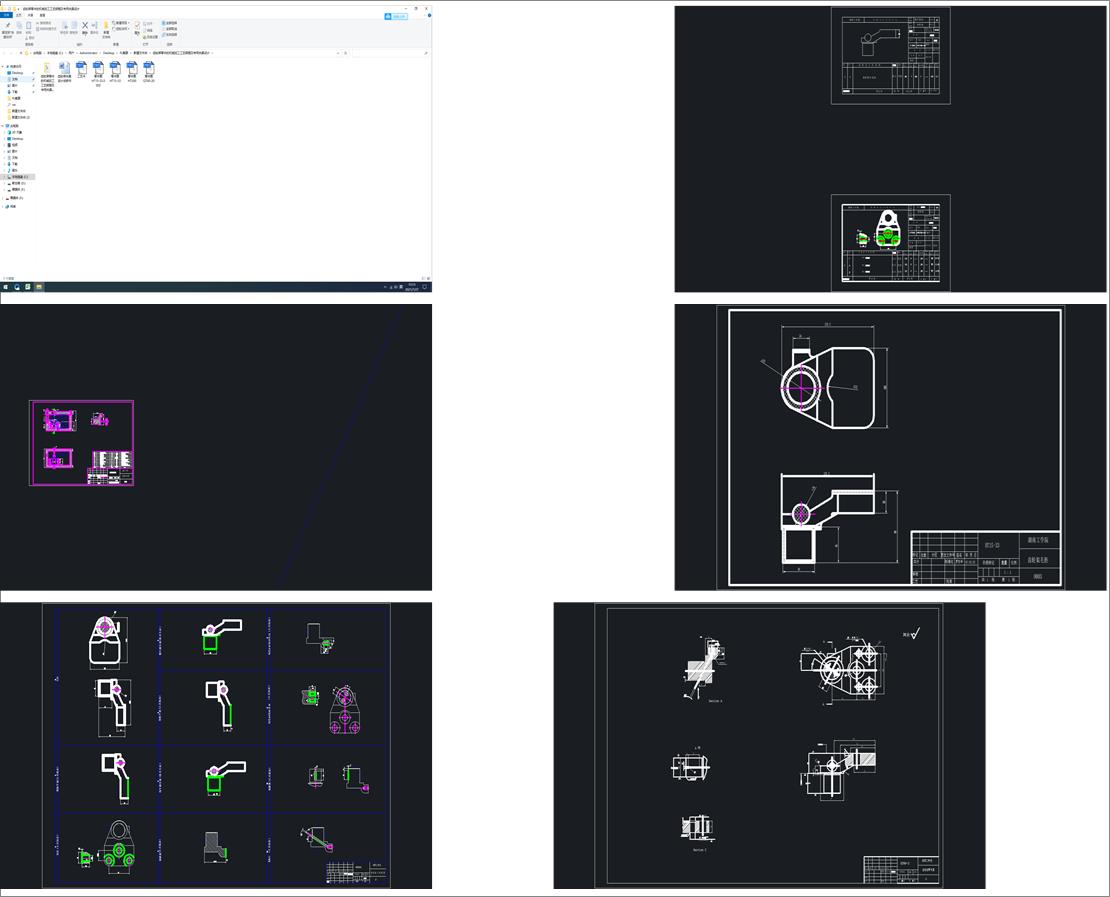Click the taskbar clock in system tray

click(411, 287)
